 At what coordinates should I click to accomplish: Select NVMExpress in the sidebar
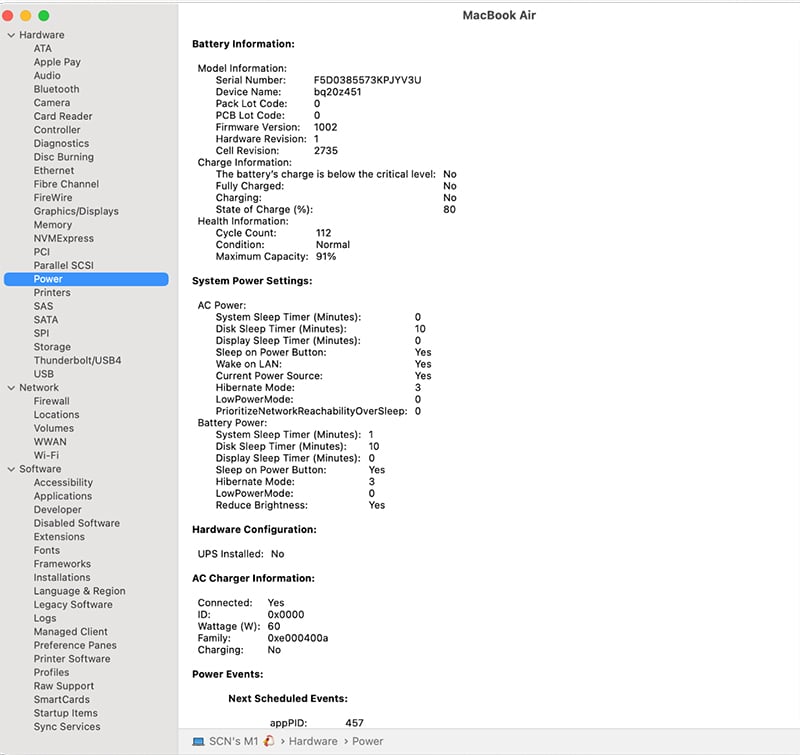tap(64, 238)
